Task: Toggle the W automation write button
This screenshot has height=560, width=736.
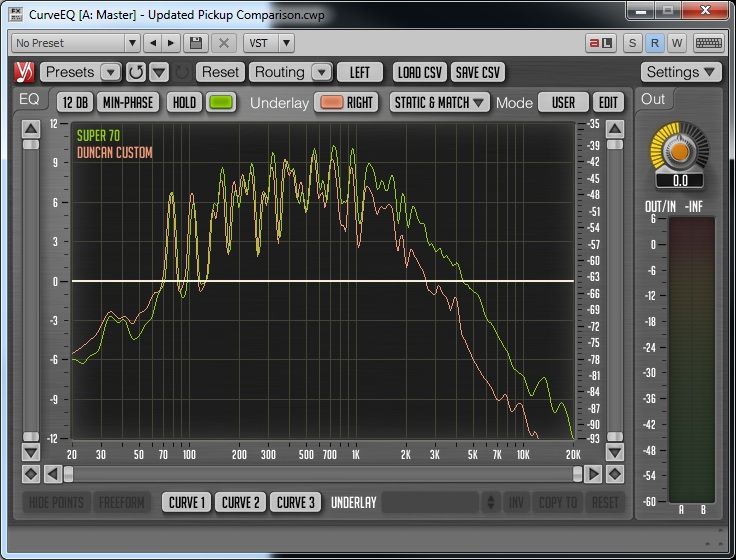Action: 676,43
